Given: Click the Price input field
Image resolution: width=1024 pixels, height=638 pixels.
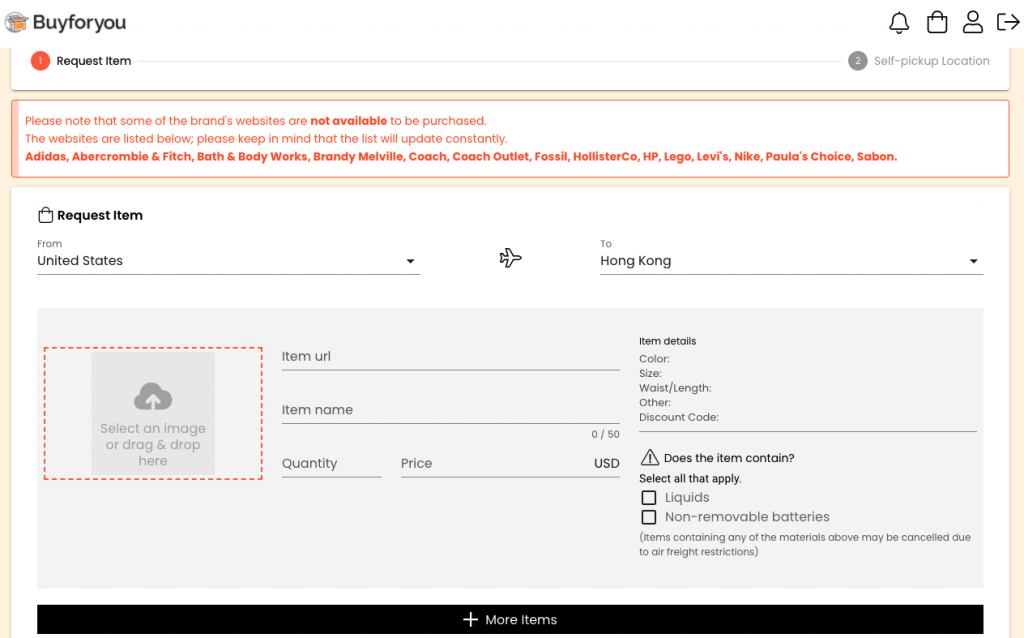Looking at the screenshot, I should (x=495, y=464).
